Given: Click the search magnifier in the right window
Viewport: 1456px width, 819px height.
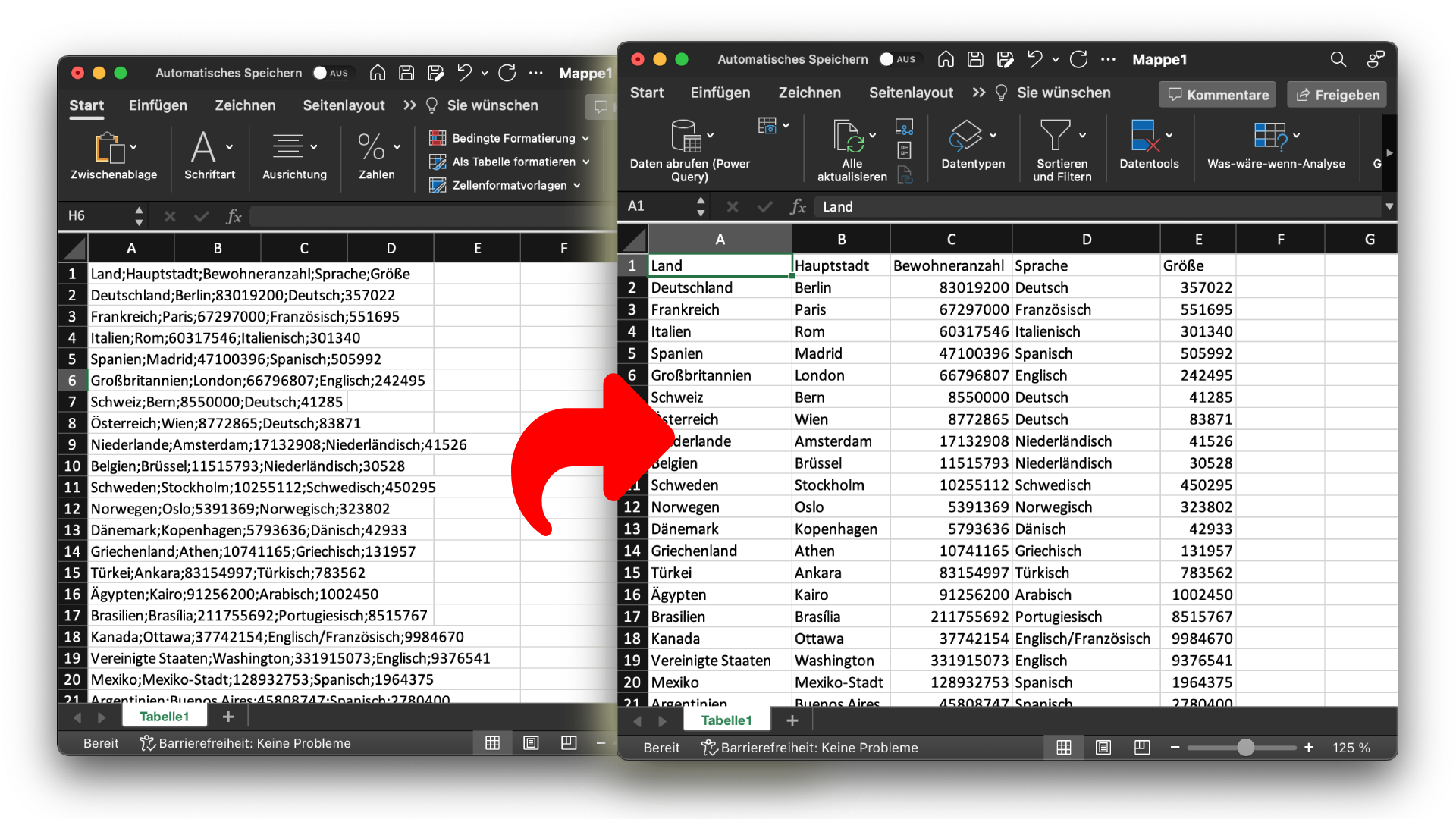Looking at the screenshot, I should pyautogui.click(x=1338, y=59).
